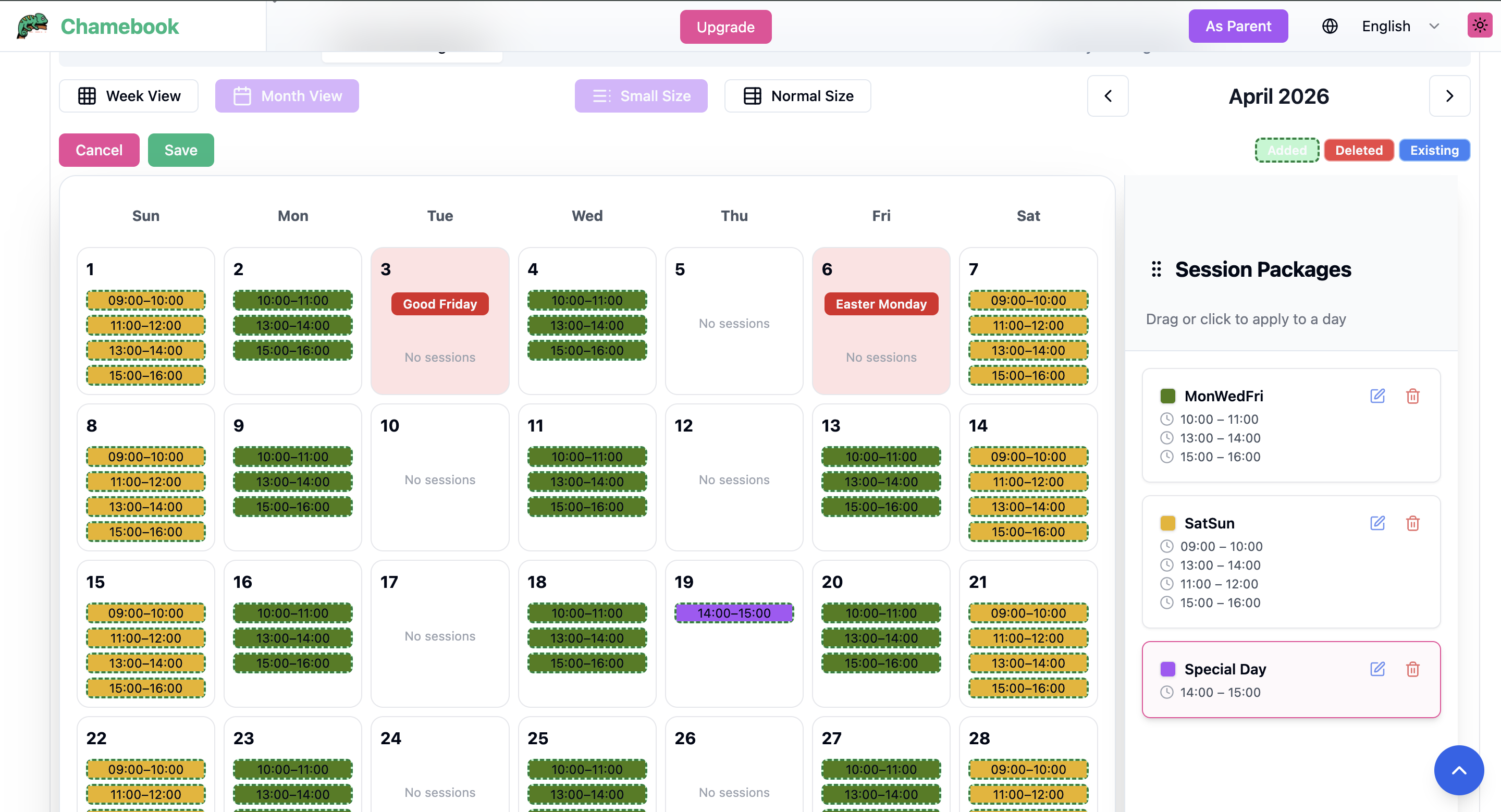Edit the MonWedFri package
Screen dimensions: 1501x812
pos(1377,396)
